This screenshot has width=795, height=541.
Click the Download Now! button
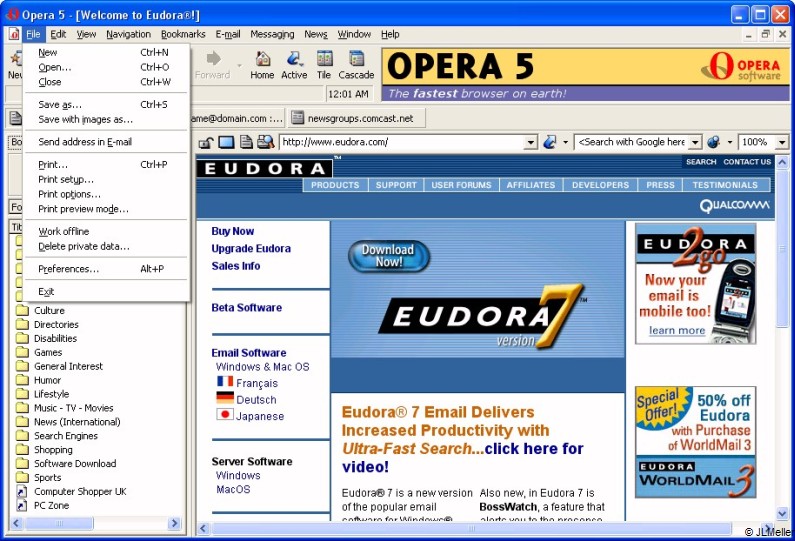(389, 256)
